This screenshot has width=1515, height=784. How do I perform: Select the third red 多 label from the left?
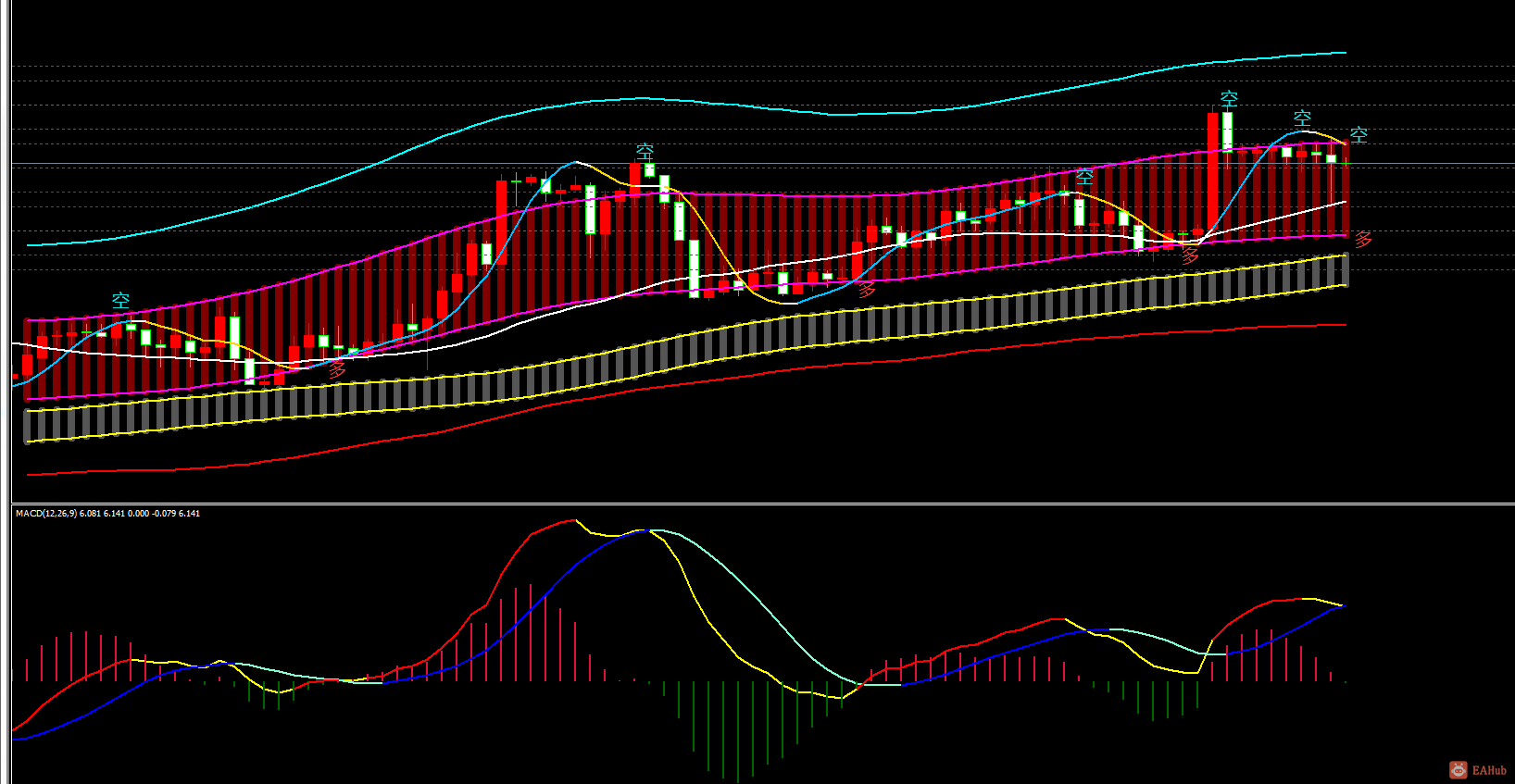point(1190,256)
